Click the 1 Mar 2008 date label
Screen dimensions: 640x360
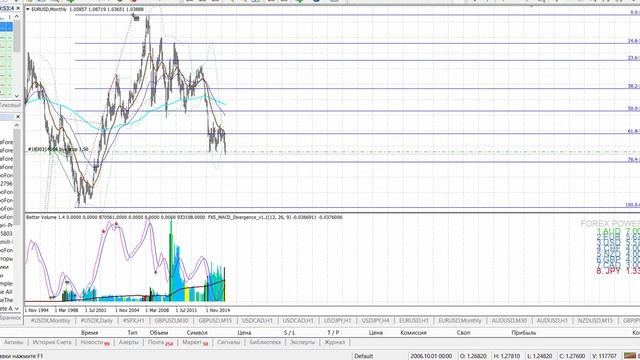click(157, 310)
